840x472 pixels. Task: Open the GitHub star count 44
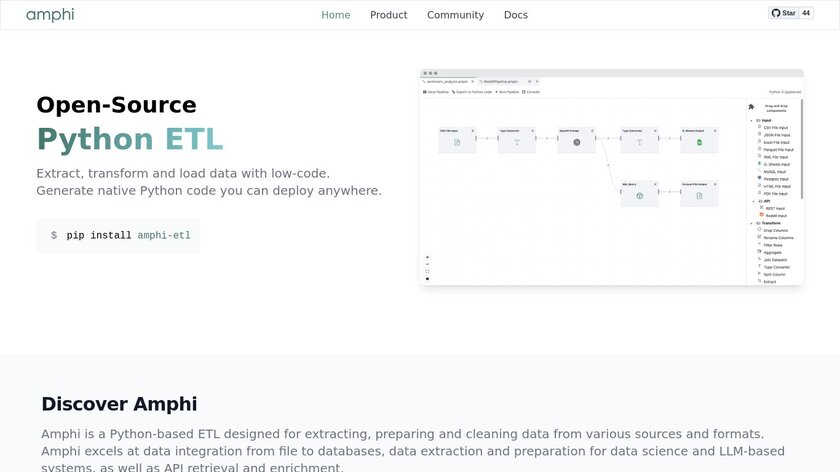[806, 13]
